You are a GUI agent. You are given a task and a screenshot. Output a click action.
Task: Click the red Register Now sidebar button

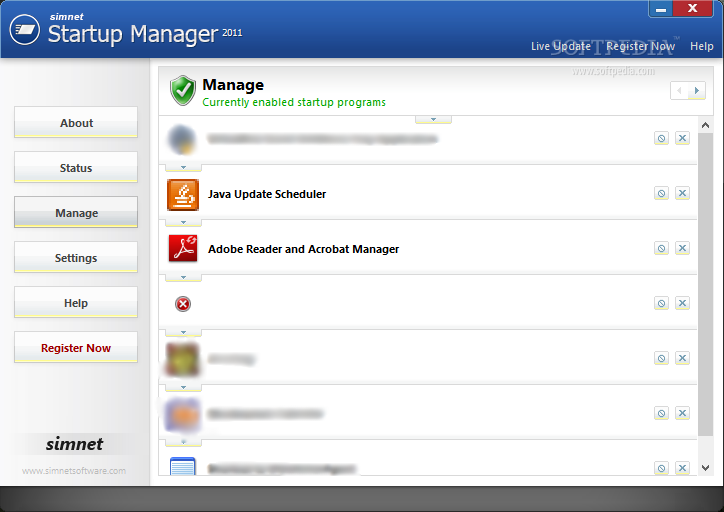click(x=76, y=347)
